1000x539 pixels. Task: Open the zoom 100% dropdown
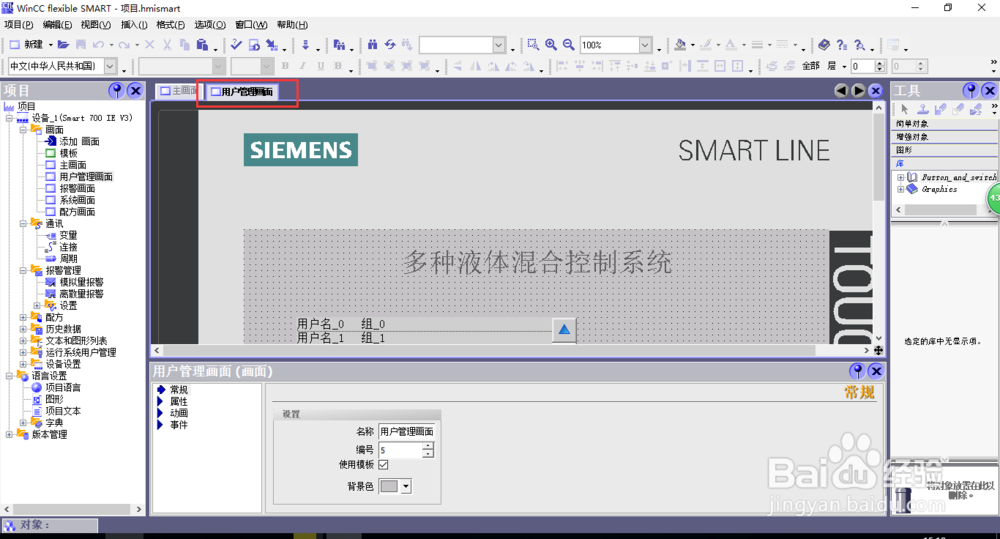click(645, 45)
